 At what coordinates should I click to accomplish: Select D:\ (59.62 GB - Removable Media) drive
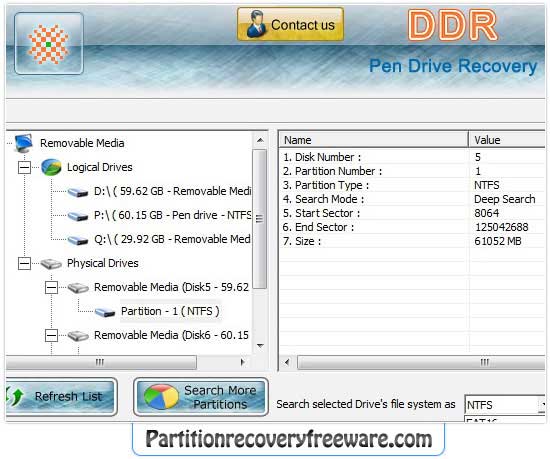pos(172,191)
